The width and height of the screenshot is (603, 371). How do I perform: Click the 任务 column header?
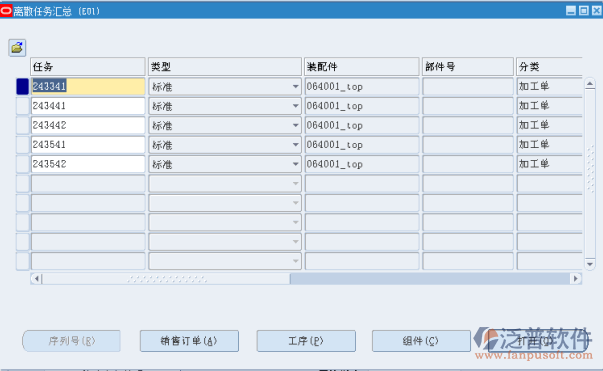click(88, 67)
